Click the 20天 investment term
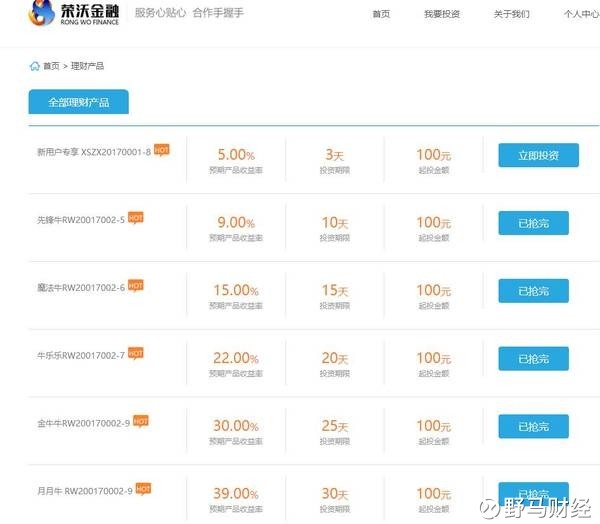Screen dimensions: 600x524 coord(335,358)
